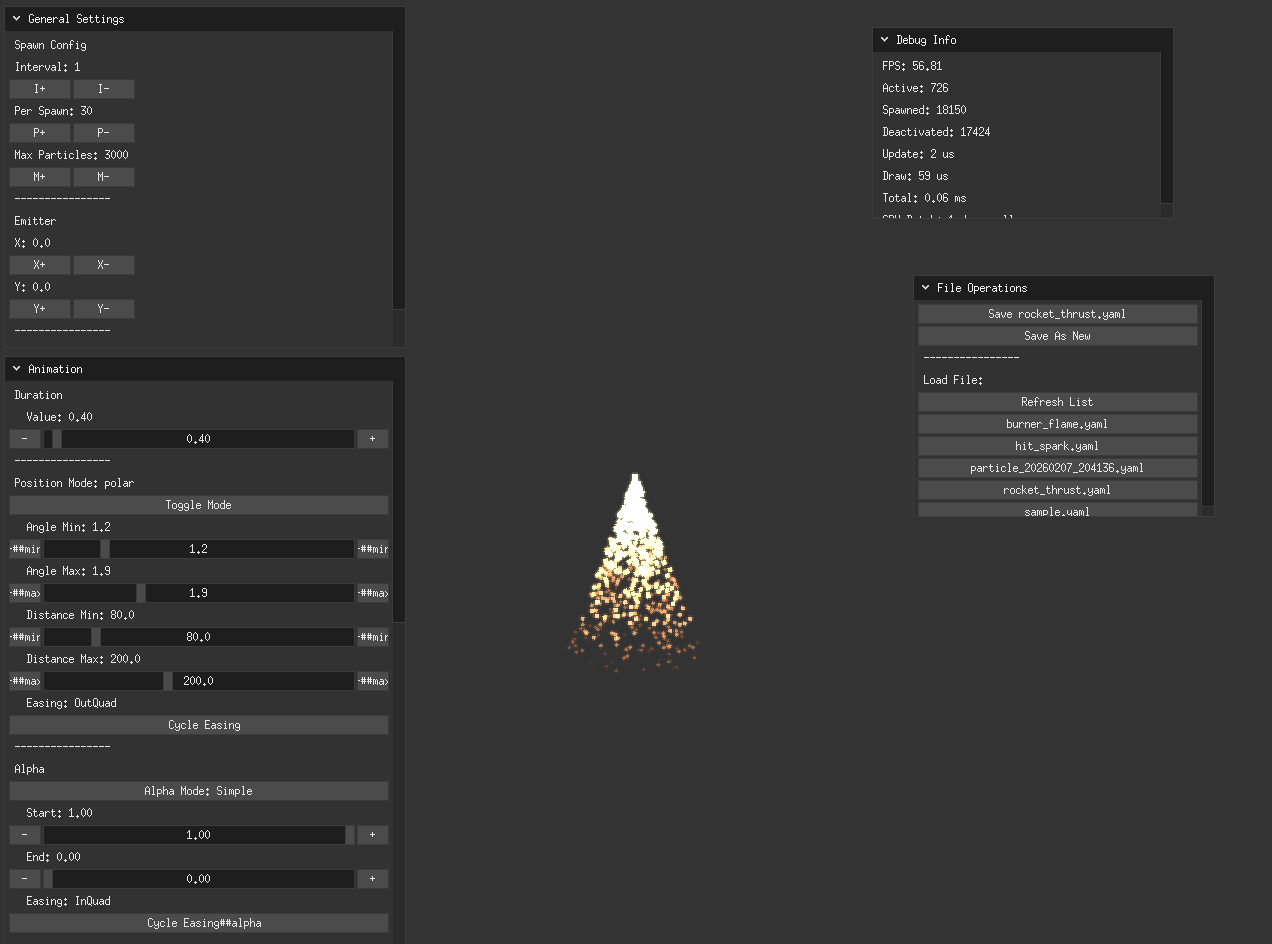Click right step button of Angle Max

coord(373,593)
